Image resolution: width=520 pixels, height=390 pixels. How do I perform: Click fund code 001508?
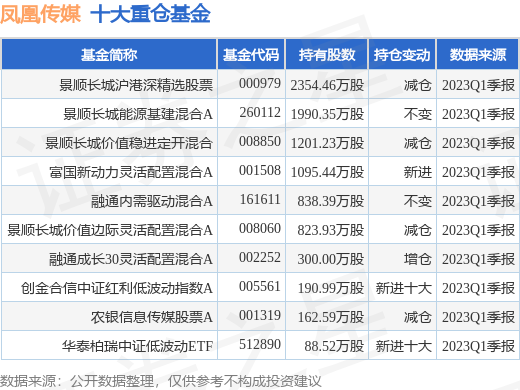pyautogui.click(x=260, y=170)
